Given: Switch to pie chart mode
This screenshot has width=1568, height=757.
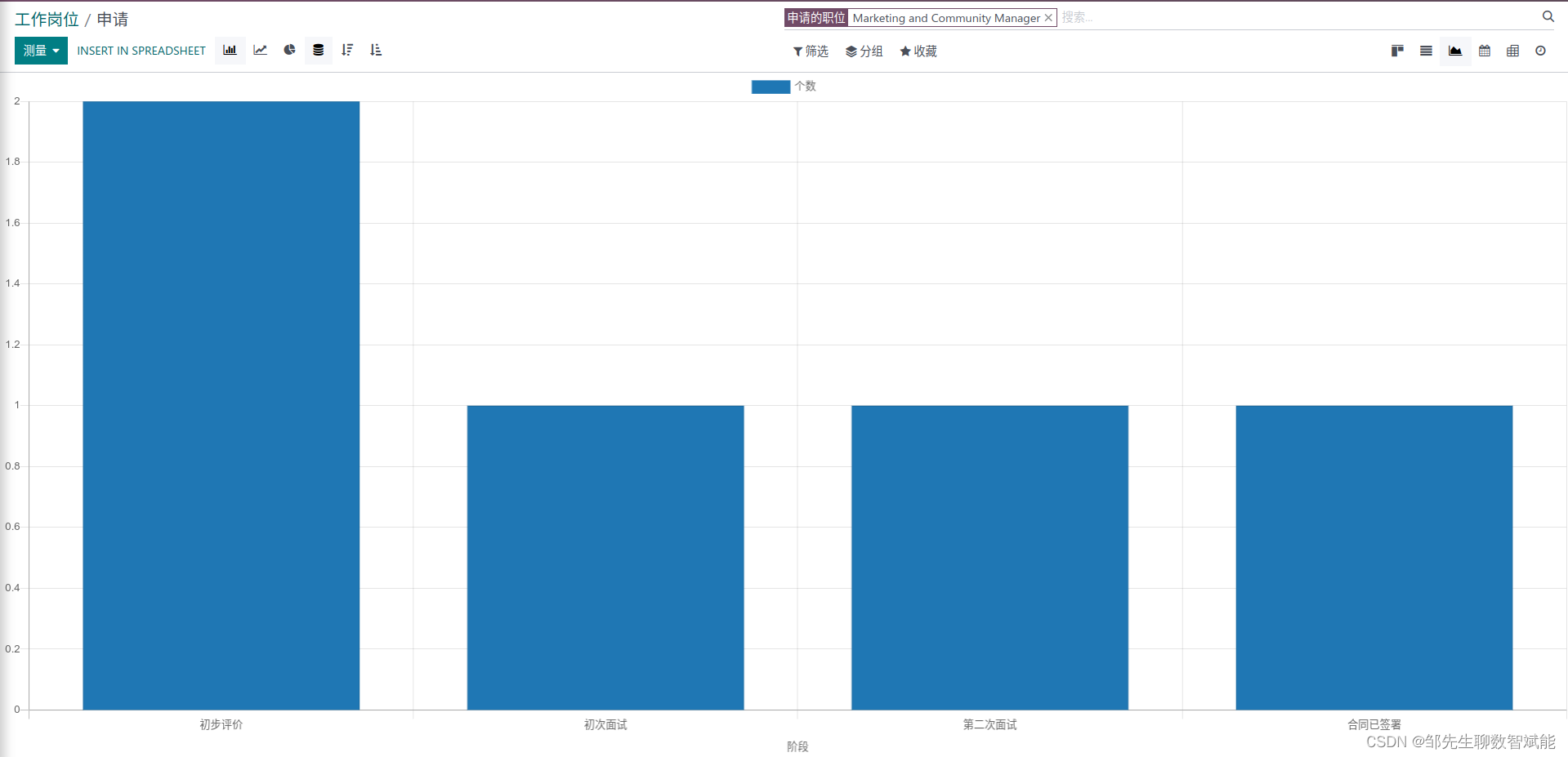Looking at the screenshot, I should 289,51.
